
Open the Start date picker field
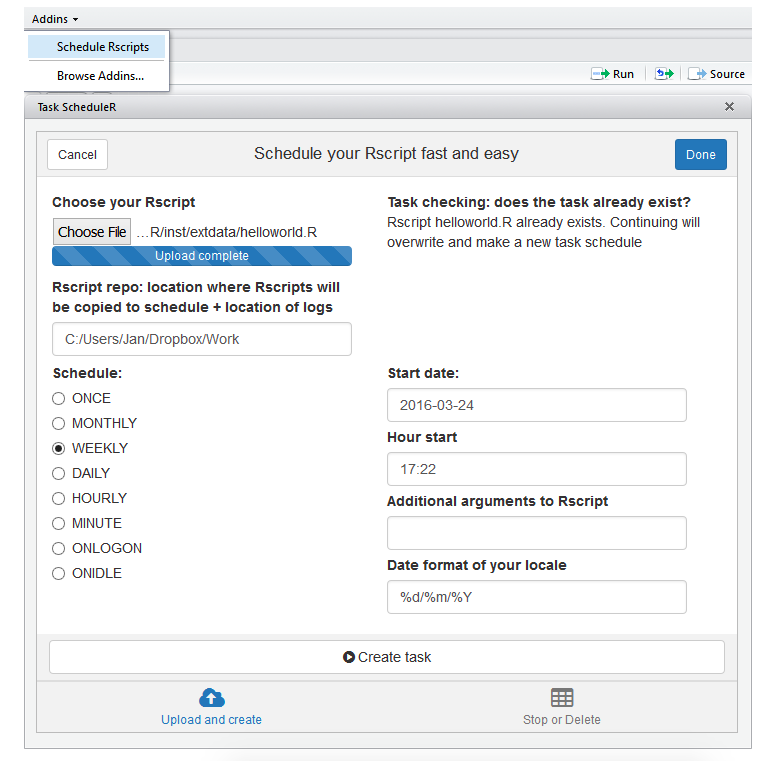pyautogui.click(x=536, y=405)
